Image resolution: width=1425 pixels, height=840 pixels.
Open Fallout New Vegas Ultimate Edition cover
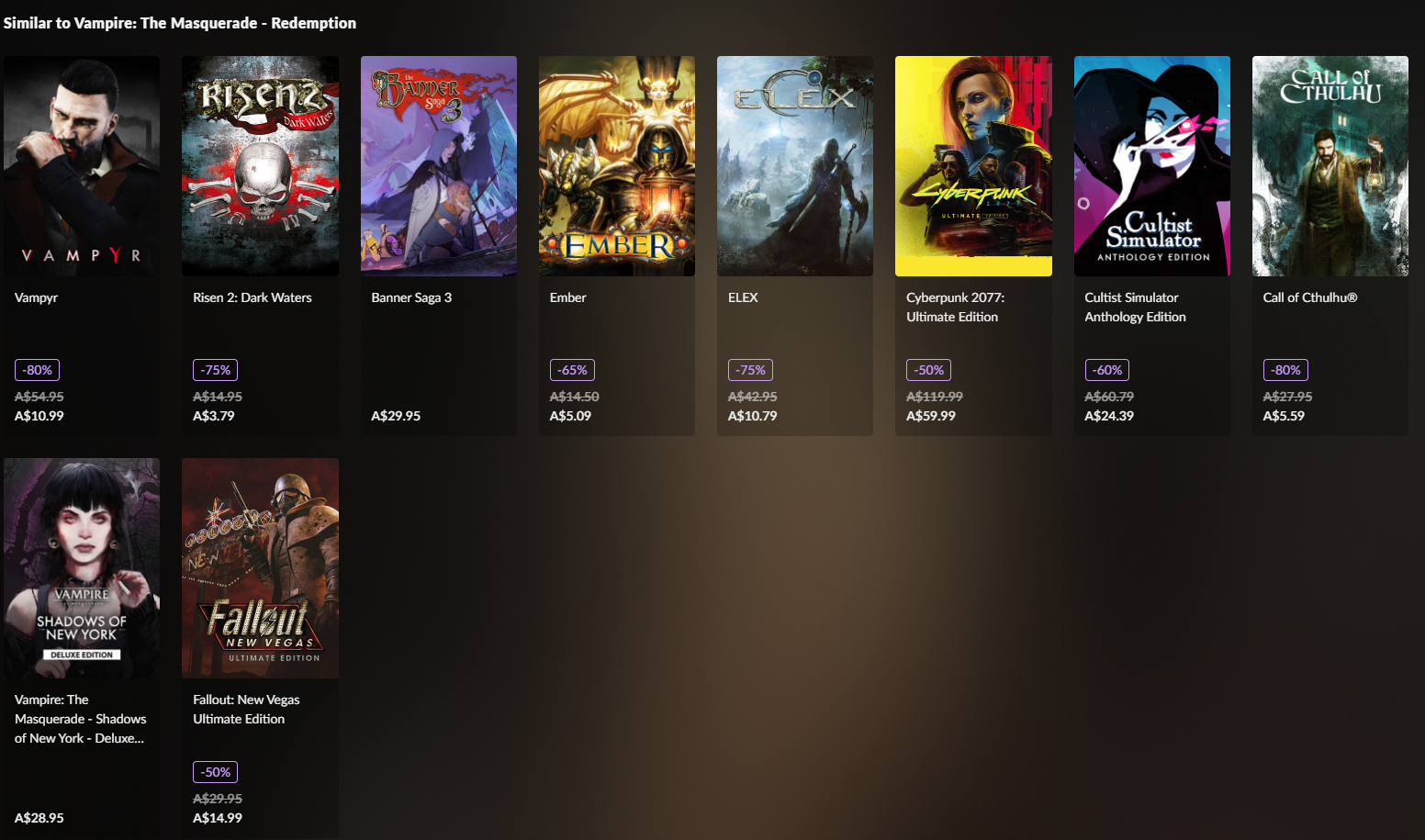(x=260, y=568)
